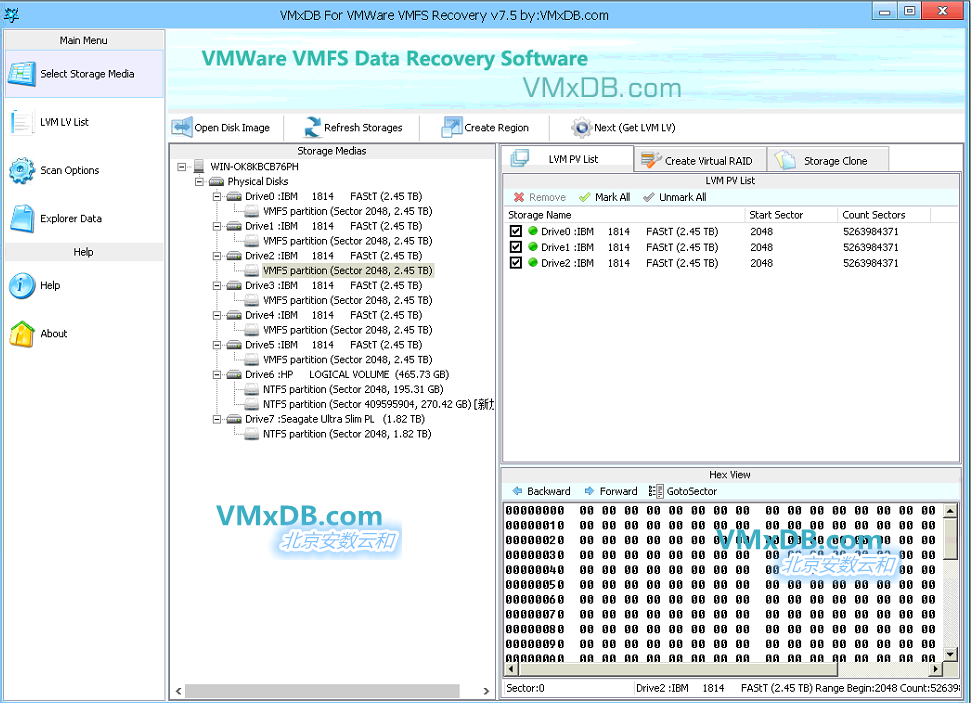Switch to the Storage Clone tab
The width and height of the screenshot is (971, 703).
829,160
